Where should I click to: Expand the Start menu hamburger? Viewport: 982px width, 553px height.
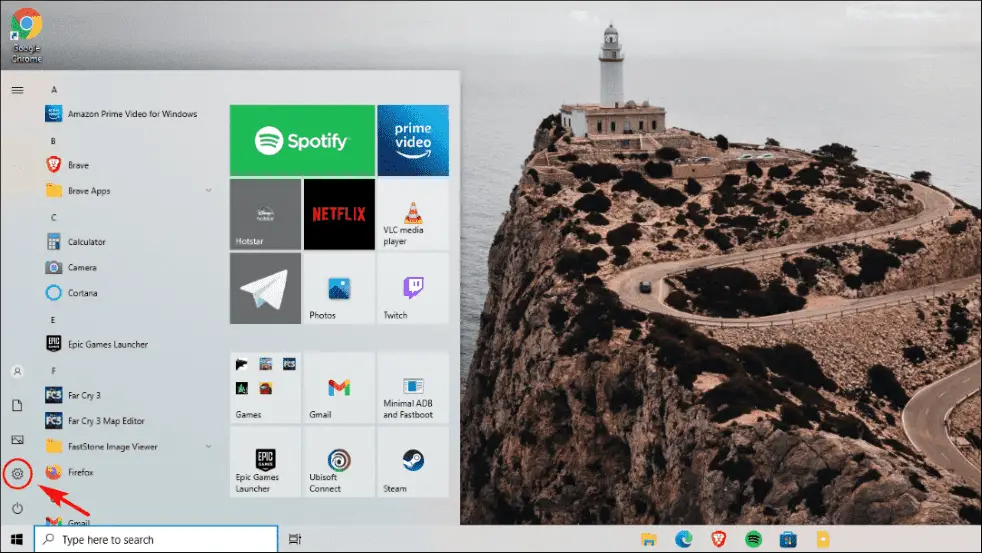click(18, 90)
